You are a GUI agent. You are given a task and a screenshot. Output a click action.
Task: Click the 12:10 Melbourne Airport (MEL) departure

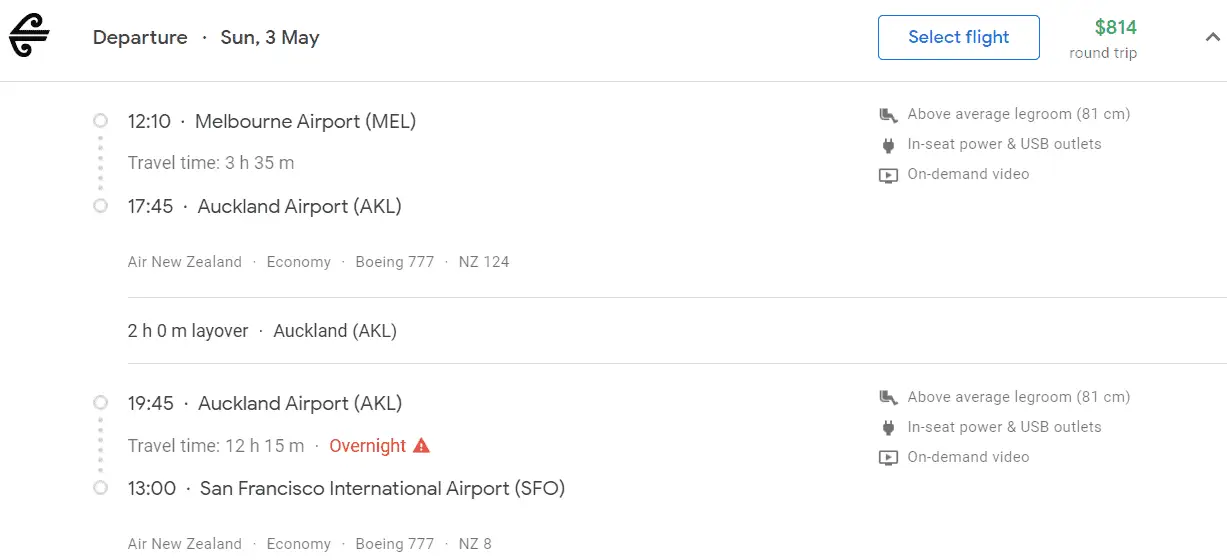pyautogui.click(x=271, y=122)
